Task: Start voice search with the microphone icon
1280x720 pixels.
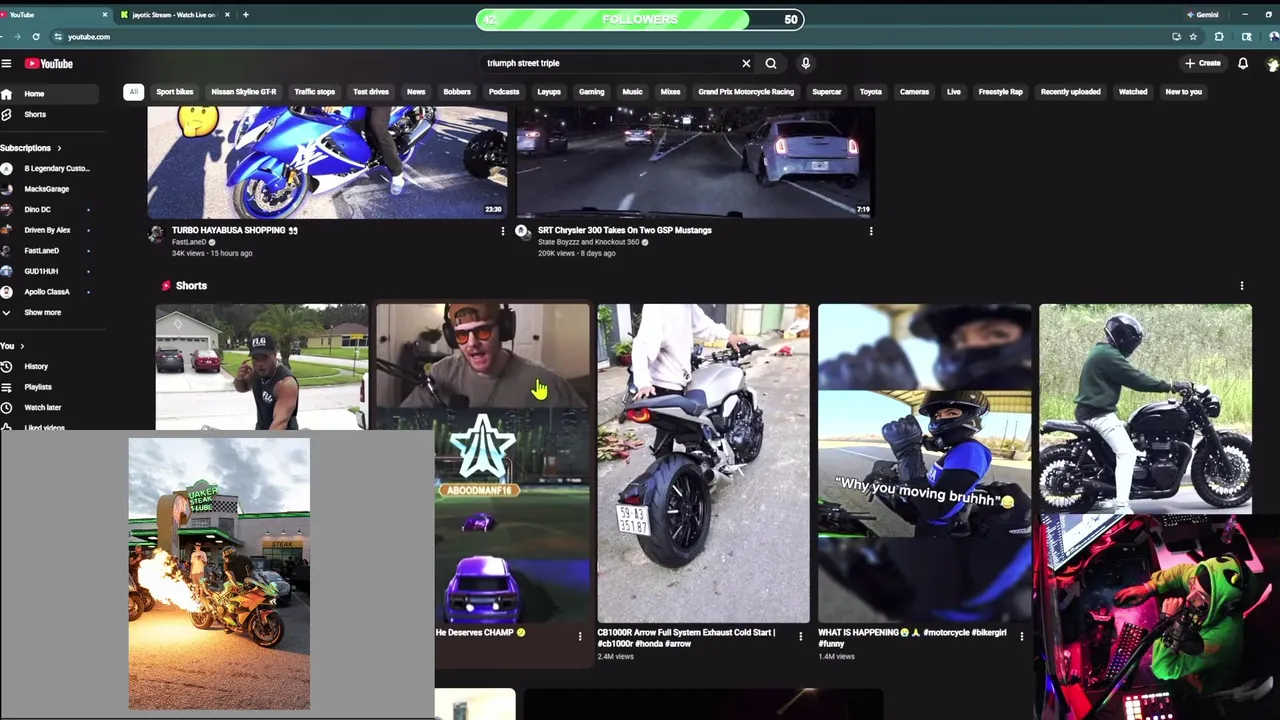Action: point(806,63)
